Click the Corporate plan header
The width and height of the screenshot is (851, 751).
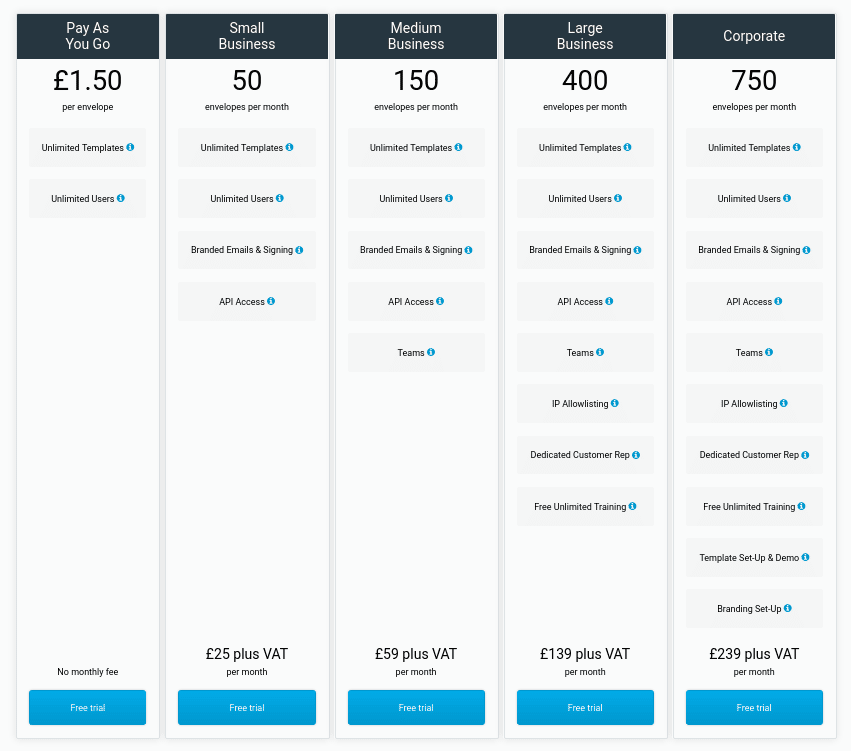coord(754,36)
